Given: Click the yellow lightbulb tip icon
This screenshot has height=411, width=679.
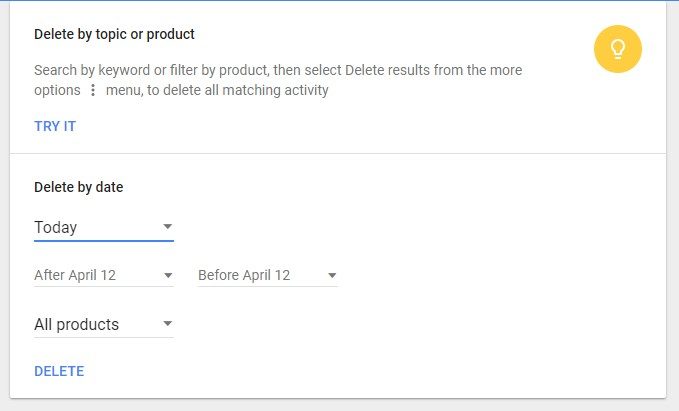Looking at the screenshot, I should [618, 49].
